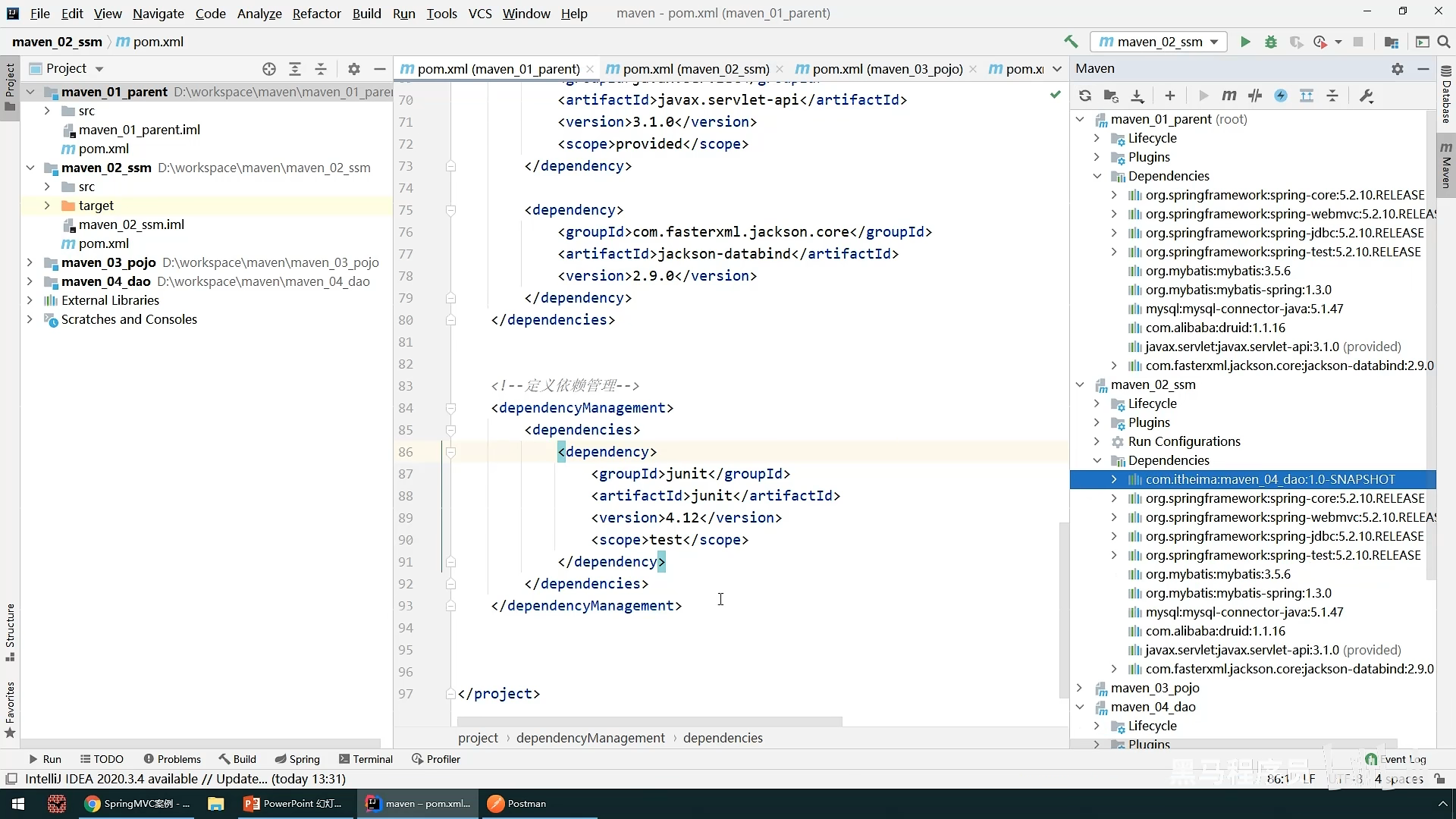Viewport: 1456px width, 819px height.
Task: Select Opened File target icon in Project panel
Action: (269, 69)
